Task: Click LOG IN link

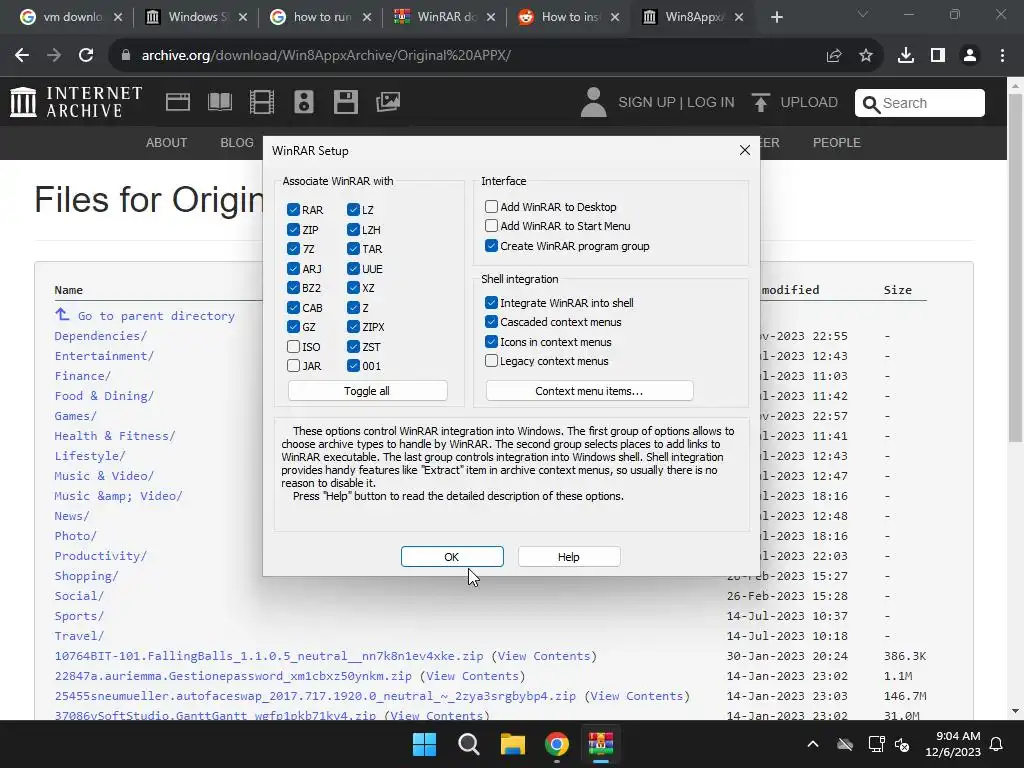Action: pos(711,103)
